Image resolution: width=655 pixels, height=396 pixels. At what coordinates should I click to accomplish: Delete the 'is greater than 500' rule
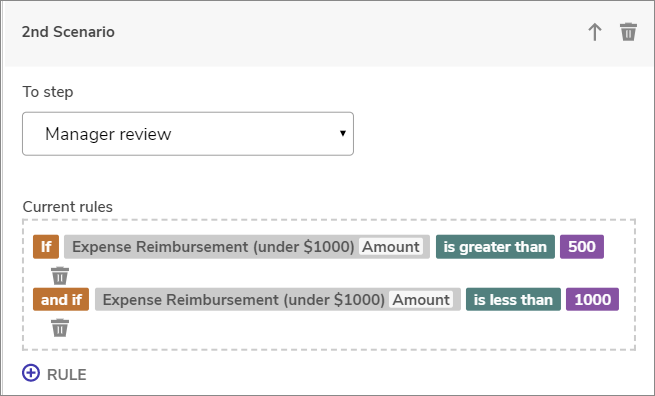[x=60, y=276]
